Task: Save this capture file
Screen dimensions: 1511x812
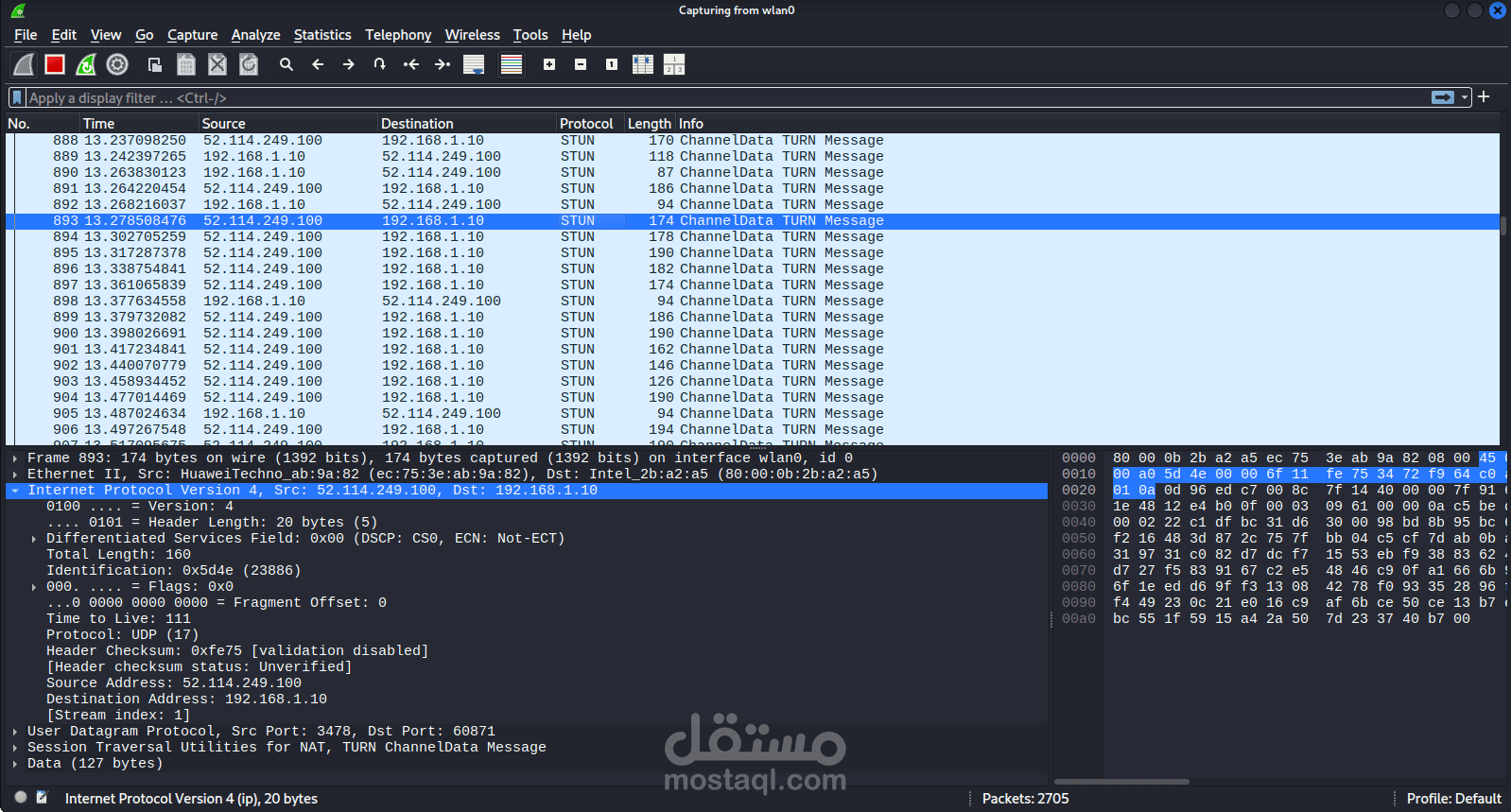Action: tap(186, 64)
